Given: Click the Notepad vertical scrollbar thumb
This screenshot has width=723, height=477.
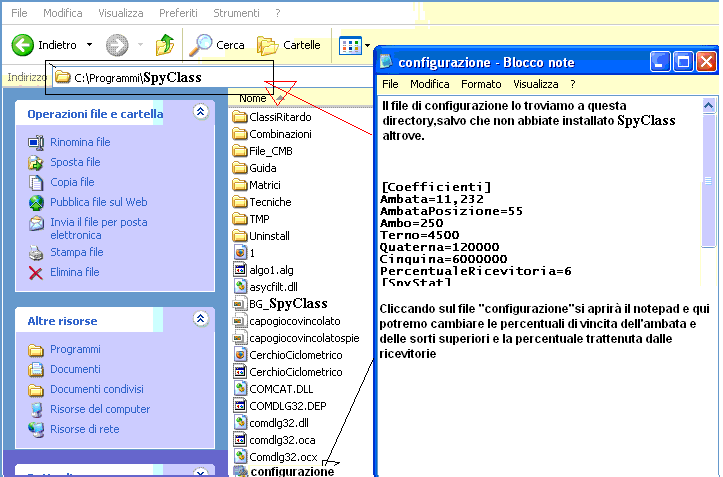Looking at the screenshot, I should click(x=709, y=180).
